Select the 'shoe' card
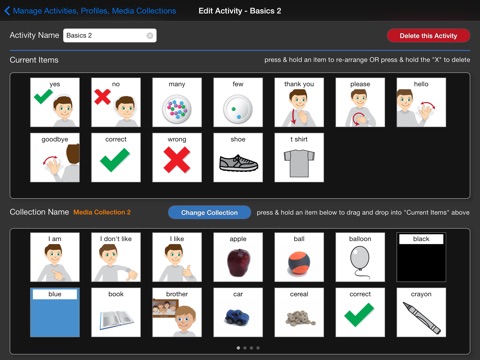The height and width of the screenshot is (360, 480). click(x=238, y=157)
